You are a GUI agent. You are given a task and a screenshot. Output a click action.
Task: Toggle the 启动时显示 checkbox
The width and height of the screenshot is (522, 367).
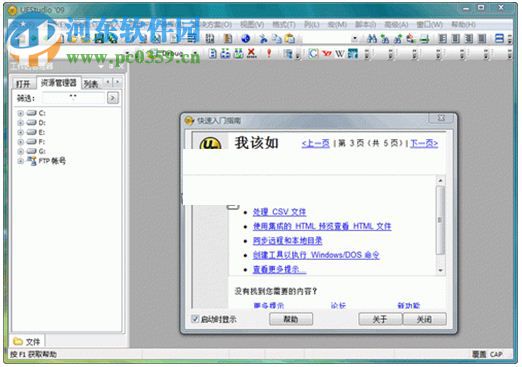(x=195, y=318)
